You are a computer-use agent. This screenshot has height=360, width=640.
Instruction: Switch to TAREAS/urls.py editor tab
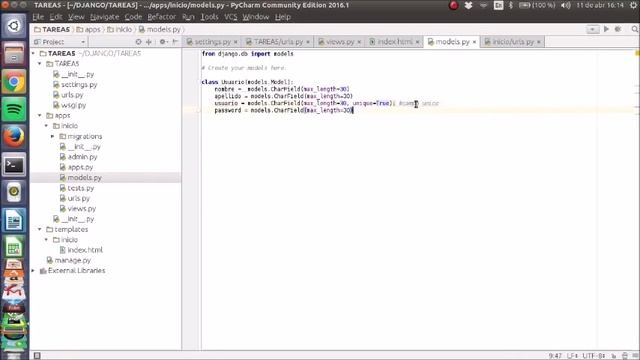[x=278, y=42]
